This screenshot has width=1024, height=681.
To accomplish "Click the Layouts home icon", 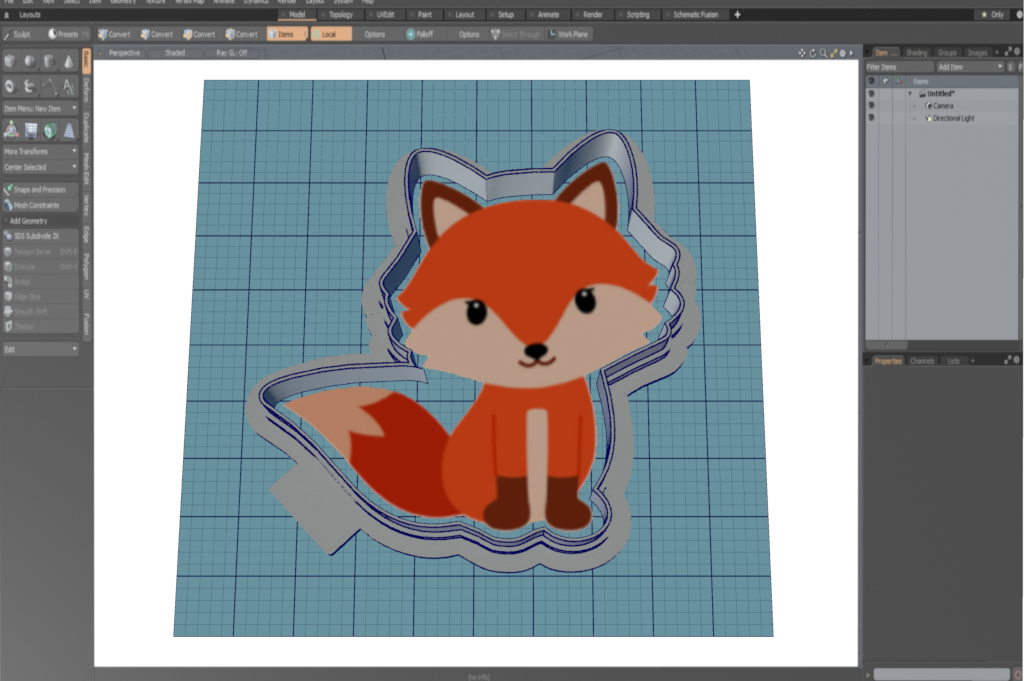I will coord(7,14).
